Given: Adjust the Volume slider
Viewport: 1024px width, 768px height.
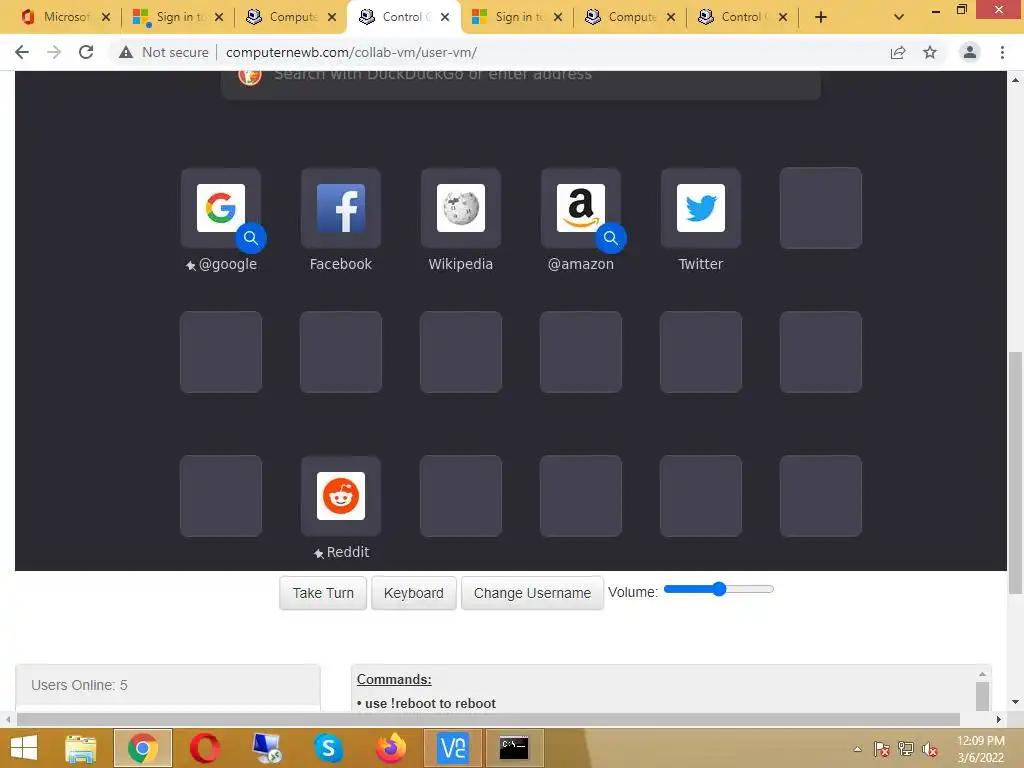Looking at the screenshot, I should coord(718,589).
